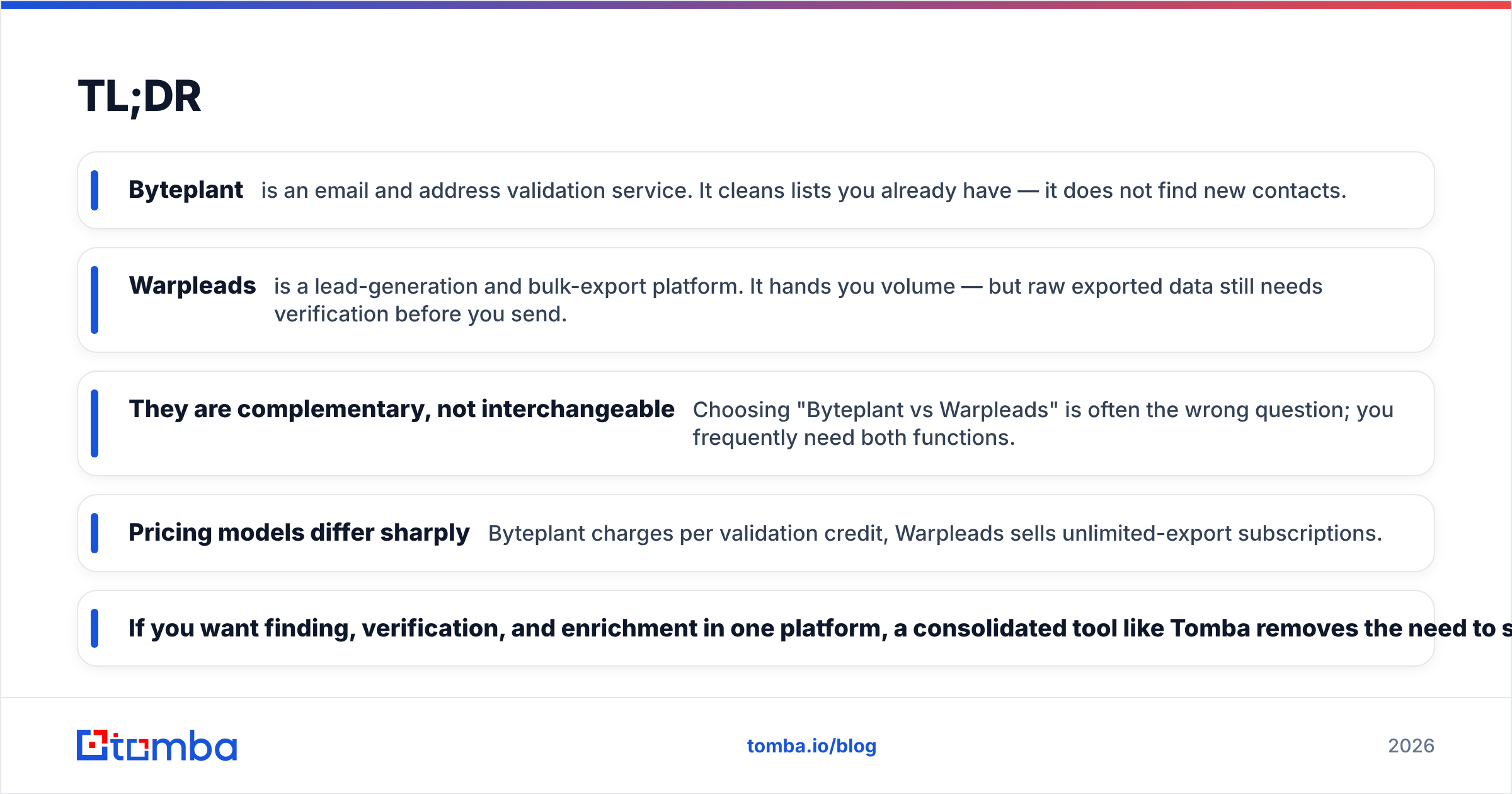Screen dimensions: 1512x794
Task: Click the 2026 year label
Action: pos(1411,746)
